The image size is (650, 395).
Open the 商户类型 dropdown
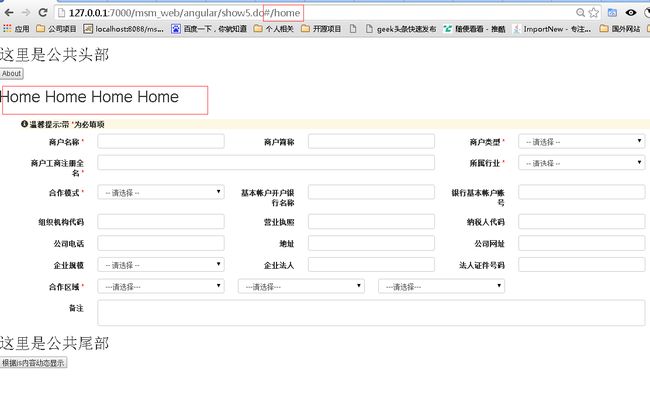pyautogui.click(x=582, y=141)
